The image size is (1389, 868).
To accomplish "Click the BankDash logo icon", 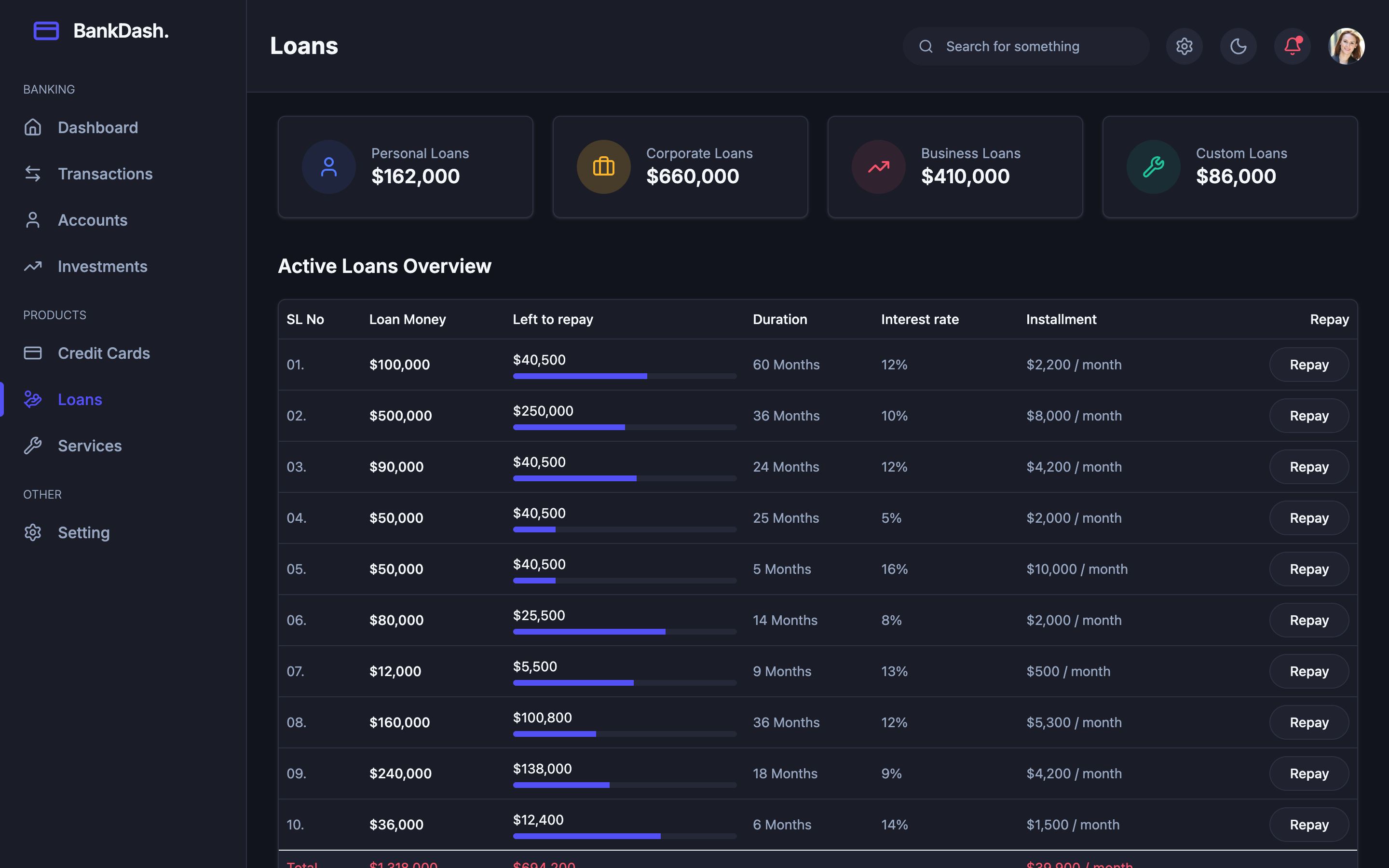I will pos(46,30).
